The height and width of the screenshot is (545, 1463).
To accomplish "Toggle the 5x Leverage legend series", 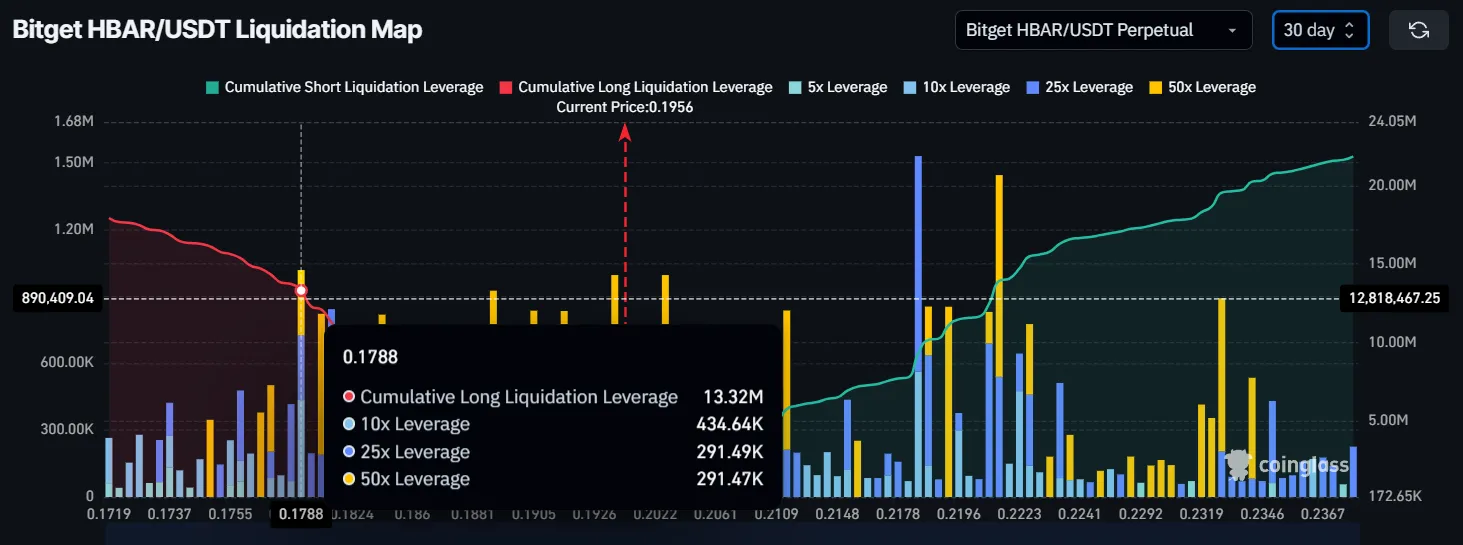I will tap(837, 87).
